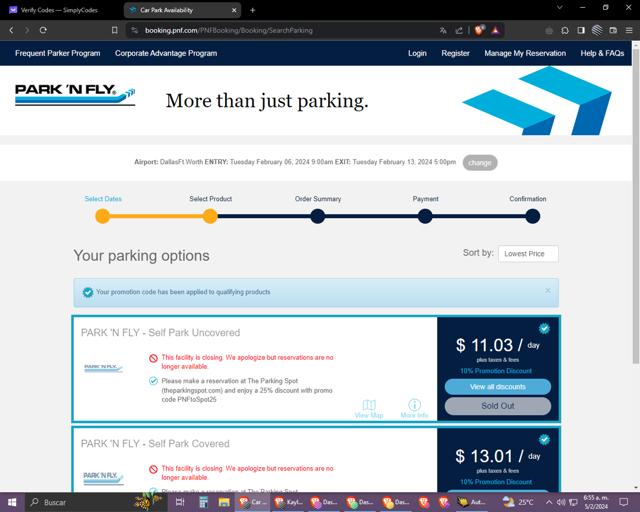
Task: Click the Brave Rewards triangle icon
Action: tap(495, 30)
